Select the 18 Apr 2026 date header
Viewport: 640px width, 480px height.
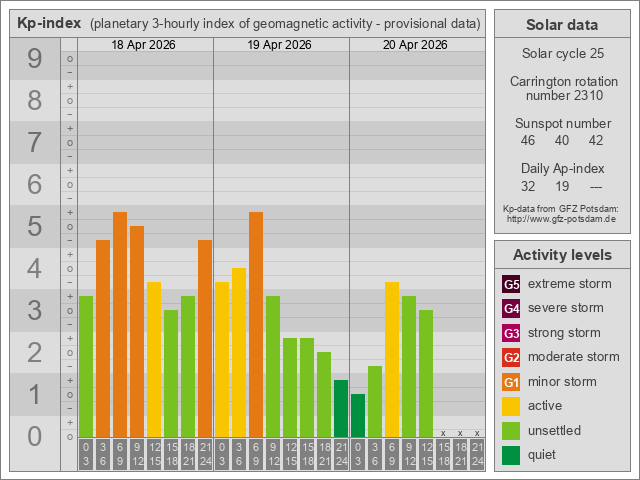click(x=145, y=45)
